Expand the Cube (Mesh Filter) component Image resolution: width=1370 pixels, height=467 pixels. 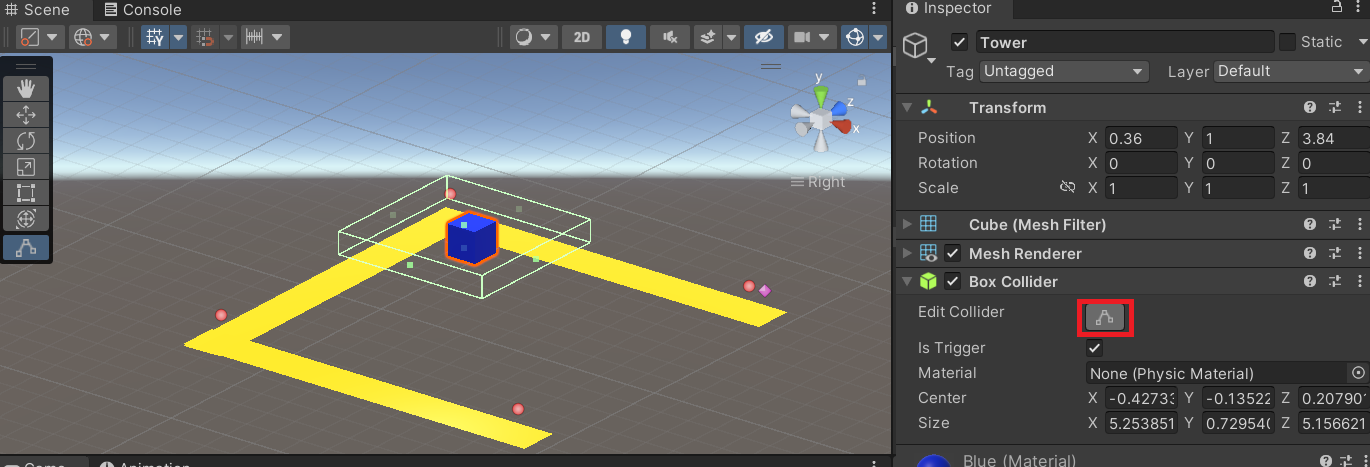907,224
